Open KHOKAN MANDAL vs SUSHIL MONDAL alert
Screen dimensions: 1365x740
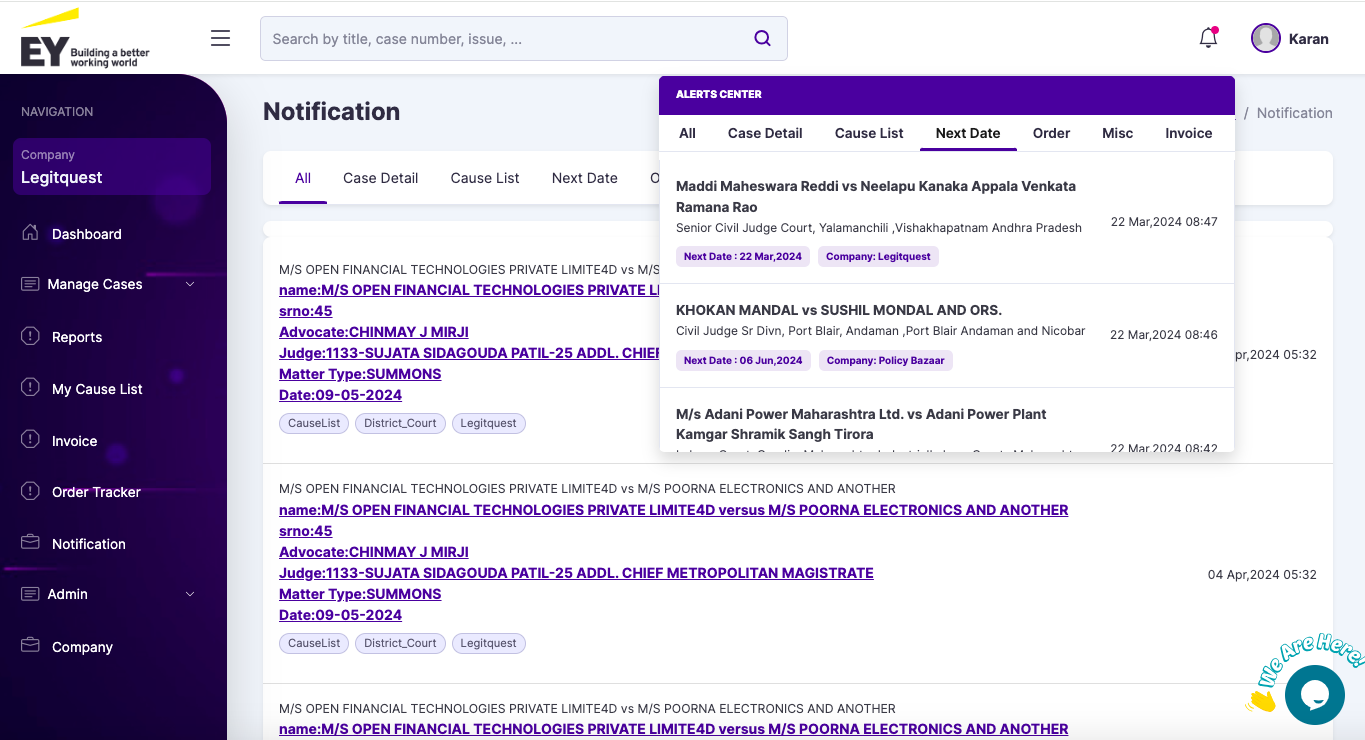tap(838, 310)
